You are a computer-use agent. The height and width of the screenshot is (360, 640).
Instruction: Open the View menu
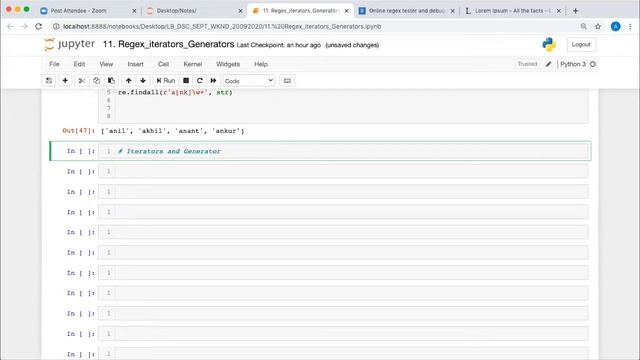(106, 64)
